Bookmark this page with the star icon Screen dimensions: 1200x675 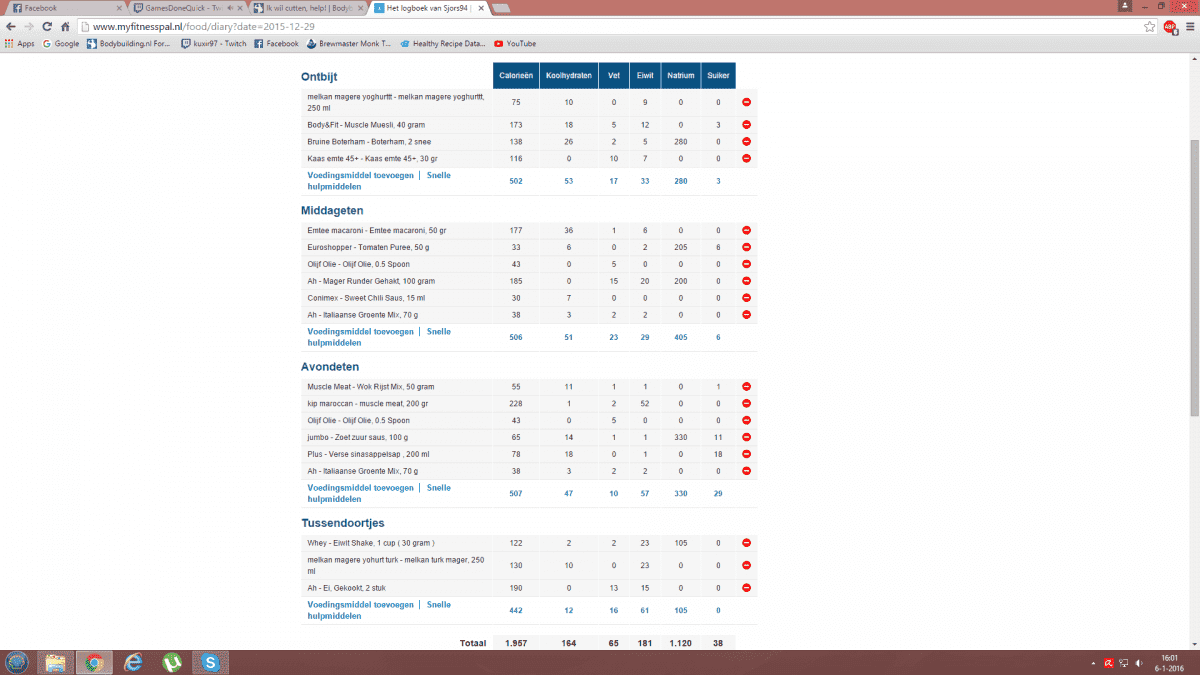(x=1150, y=27)
